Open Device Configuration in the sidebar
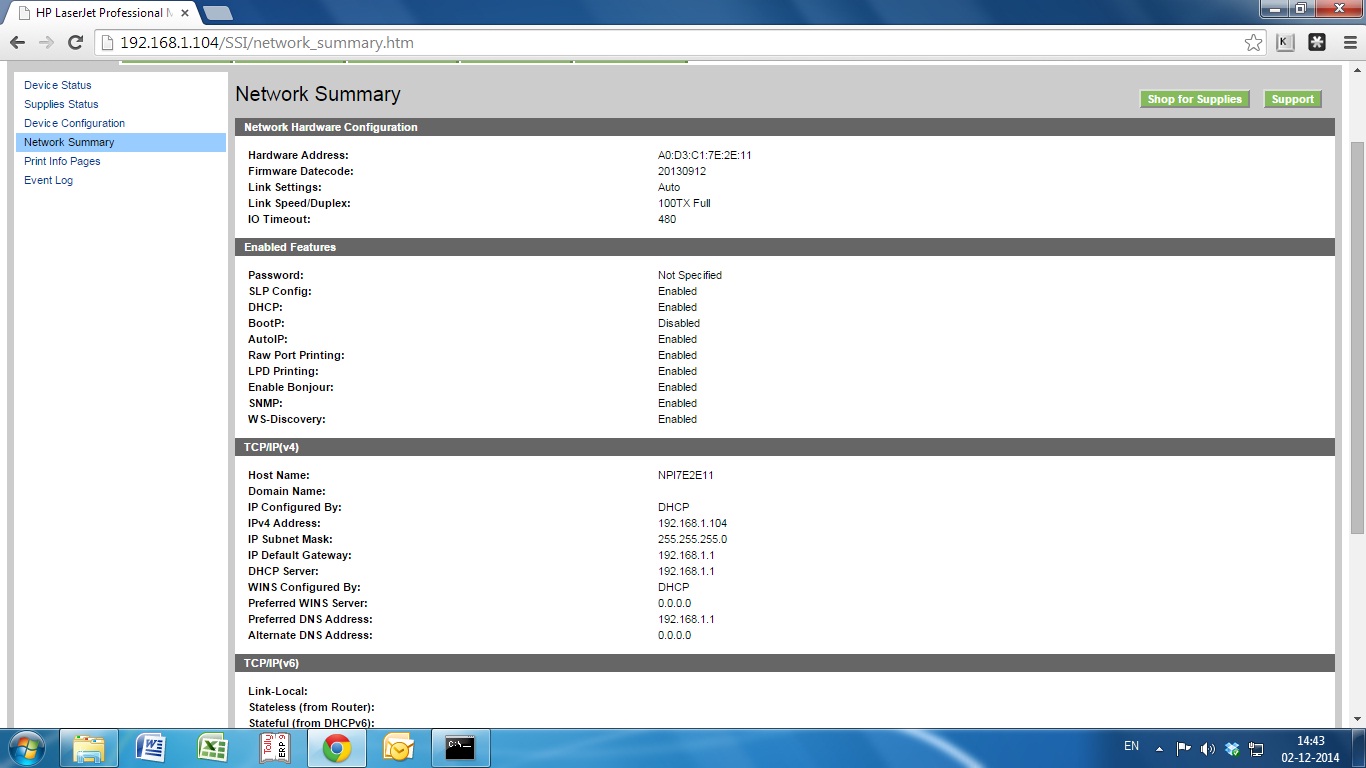The height and width of the screenshot is (768, 1366). (75, 123)
